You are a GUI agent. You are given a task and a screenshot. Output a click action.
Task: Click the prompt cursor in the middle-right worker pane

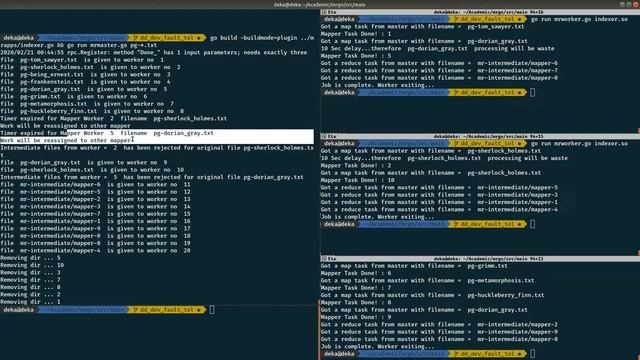pyautogui.click(x=532, y=224)
